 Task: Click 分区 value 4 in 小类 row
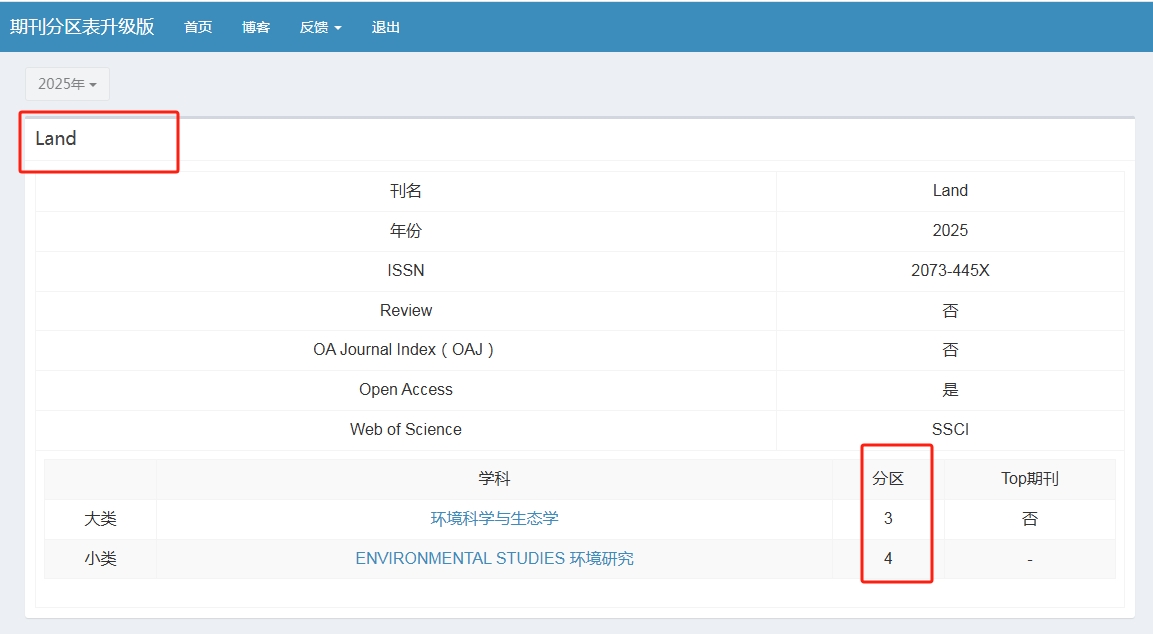click(888, 559)
